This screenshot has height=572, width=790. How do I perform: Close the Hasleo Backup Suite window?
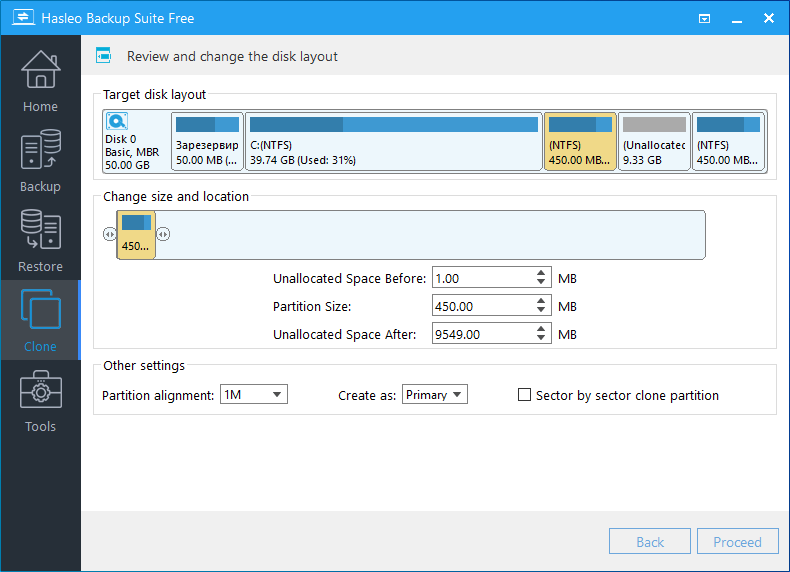click(x=768, y=18)
